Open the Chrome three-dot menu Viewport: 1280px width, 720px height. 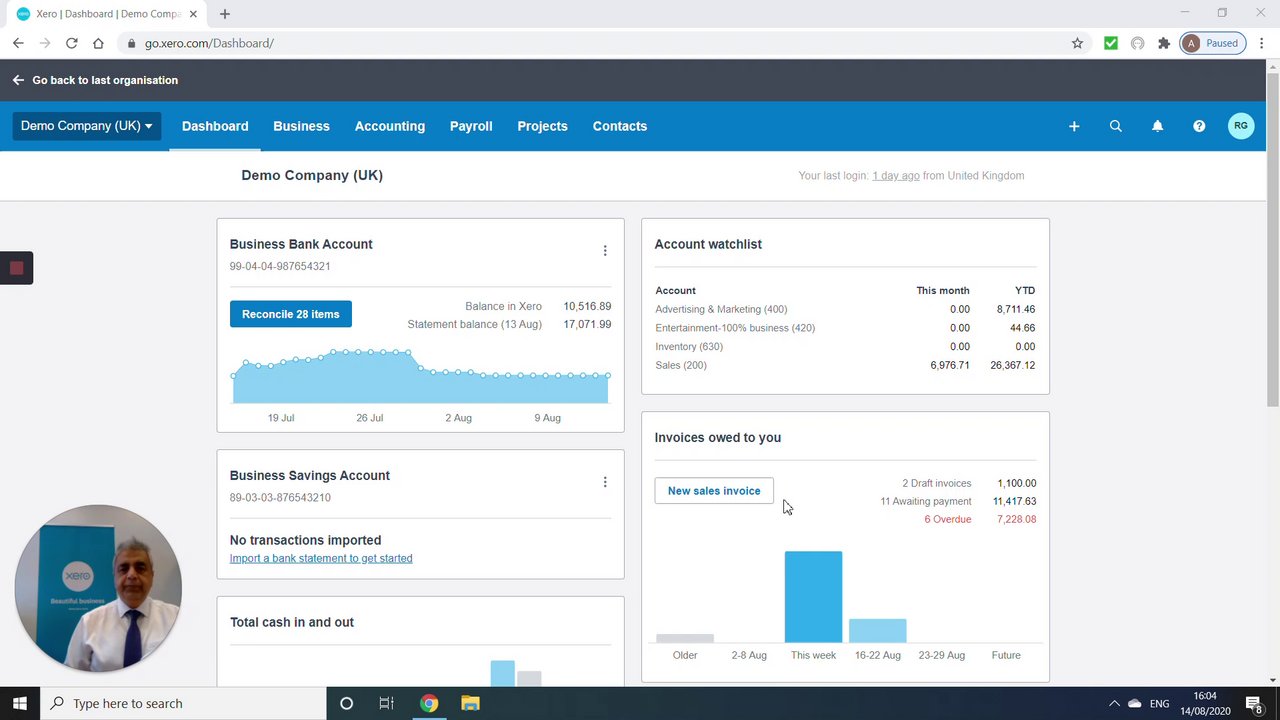pyautogui.click(x=1262, y=43)
